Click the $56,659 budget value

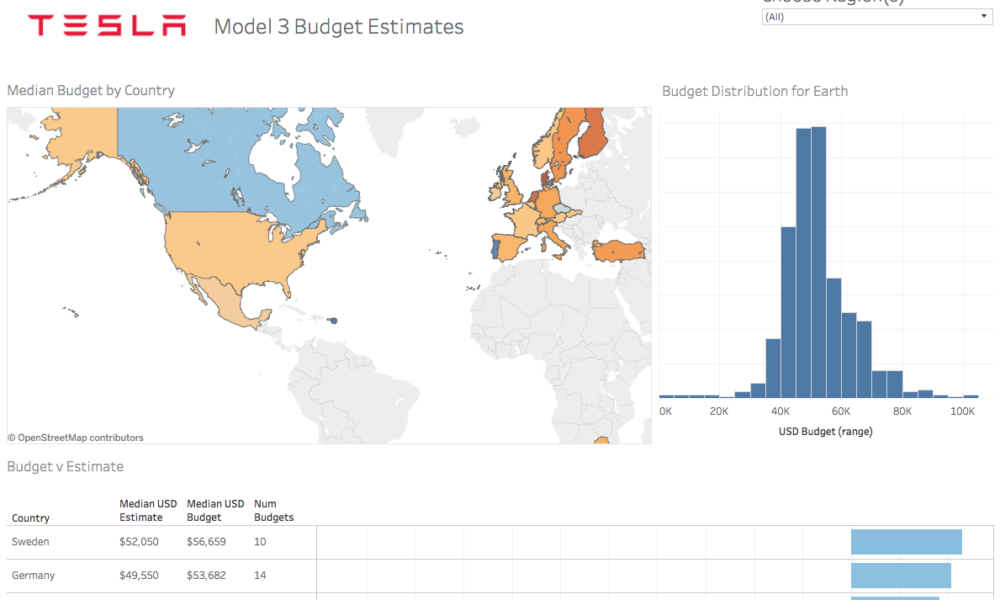[x=206, y=541]
